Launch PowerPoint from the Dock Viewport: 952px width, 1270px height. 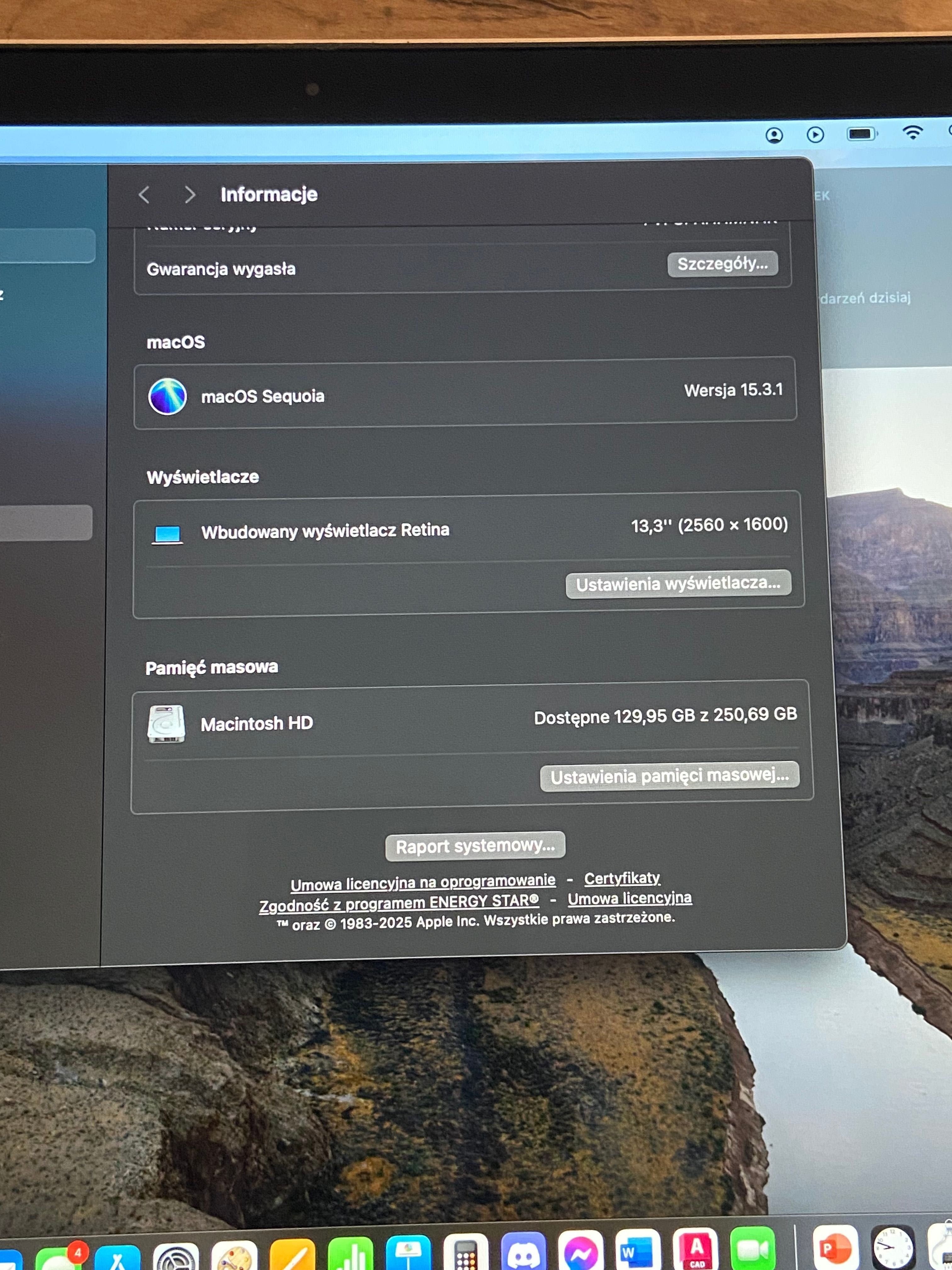836,1246
